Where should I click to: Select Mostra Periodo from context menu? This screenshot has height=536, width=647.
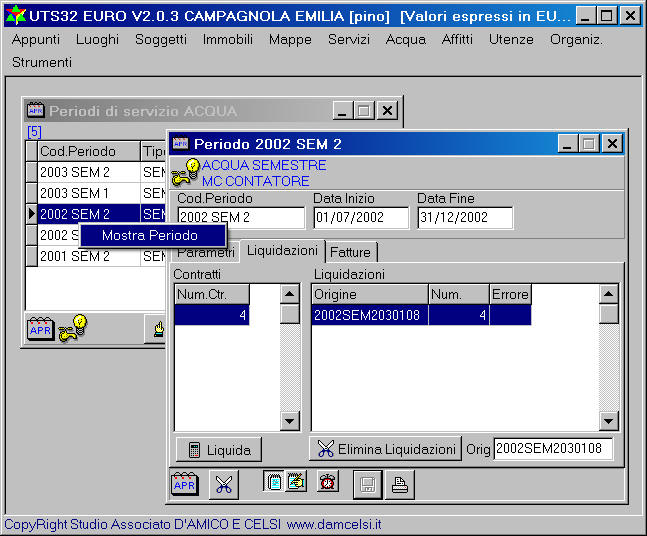(x=150, y=235)
